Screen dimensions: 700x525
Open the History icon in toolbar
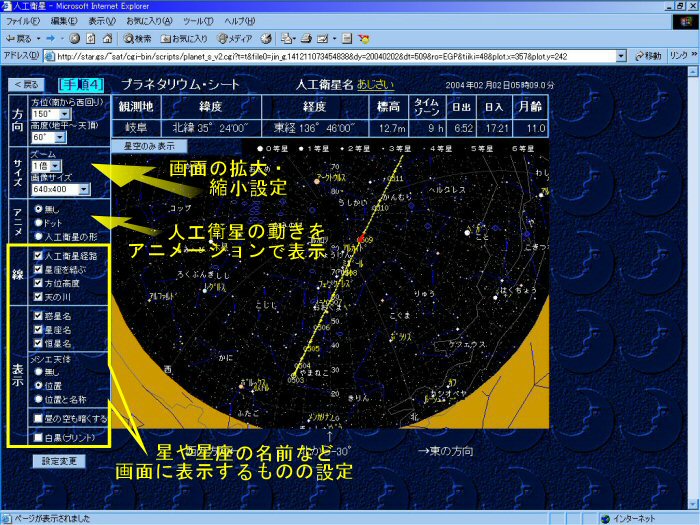[x=266, y=39]
